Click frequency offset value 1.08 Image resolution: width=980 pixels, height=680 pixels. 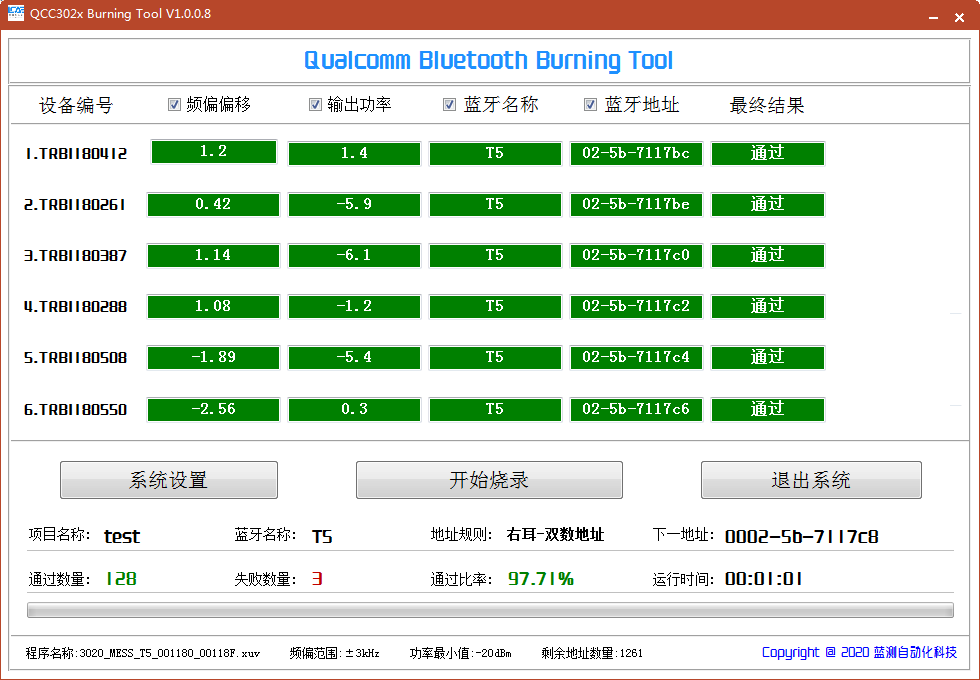click(x=213, y=307)
